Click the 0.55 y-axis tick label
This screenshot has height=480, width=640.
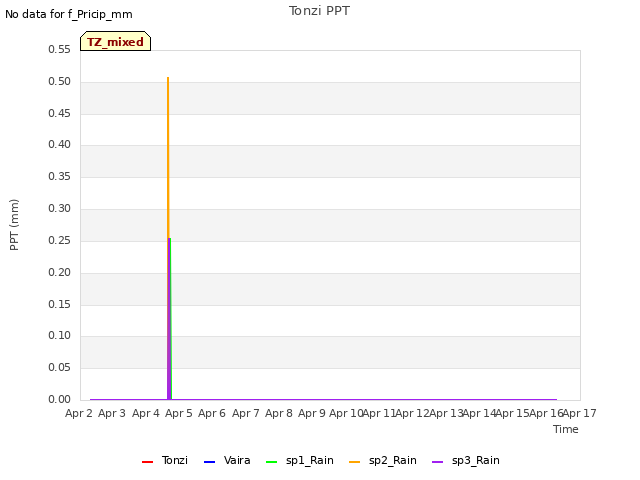pos(60,49)
